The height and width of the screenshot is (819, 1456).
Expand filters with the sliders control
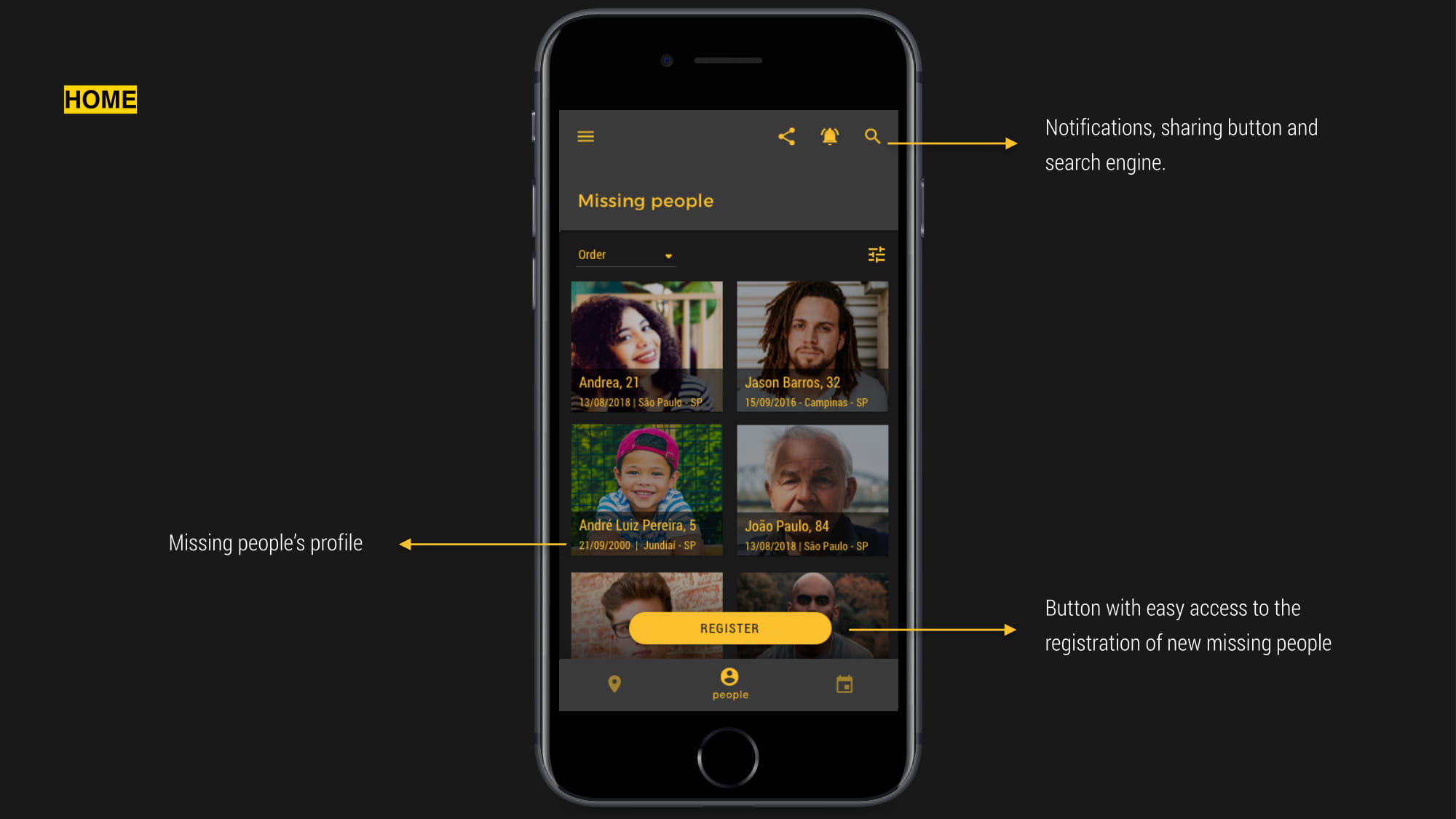[876, 254]
